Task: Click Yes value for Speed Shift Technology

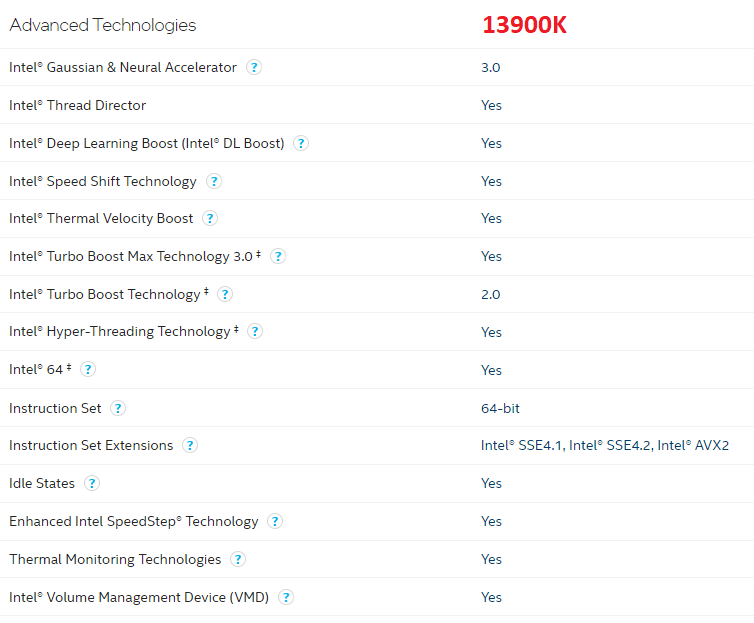Action: pyautogui.click(x=491, y=182)
